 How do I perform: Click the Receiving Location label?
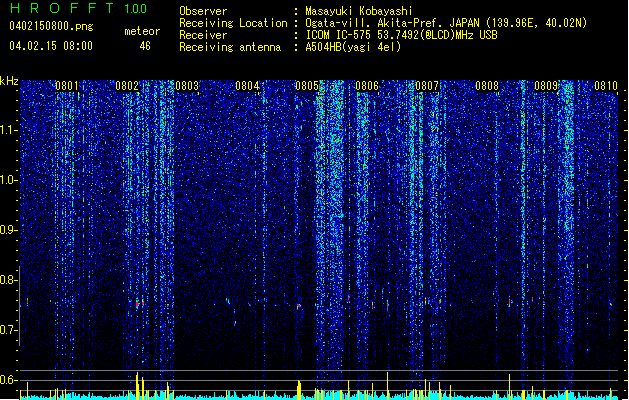click(233, 23)
